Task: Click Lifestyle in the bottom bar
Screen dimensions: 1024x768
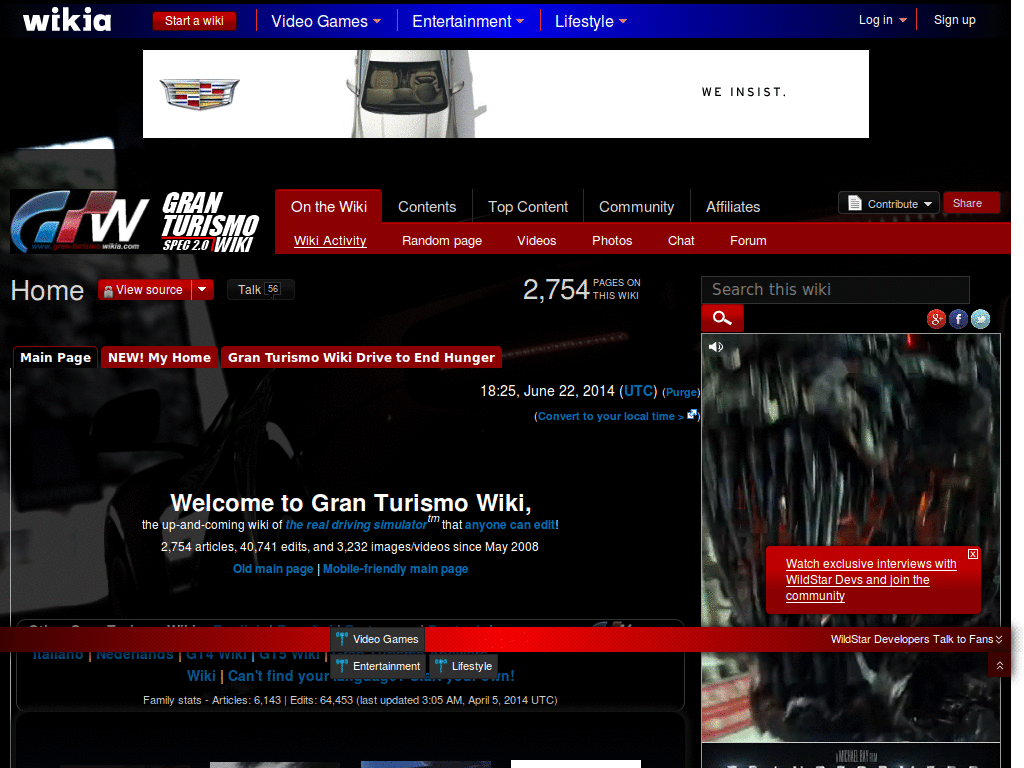Action: point(464,666)
